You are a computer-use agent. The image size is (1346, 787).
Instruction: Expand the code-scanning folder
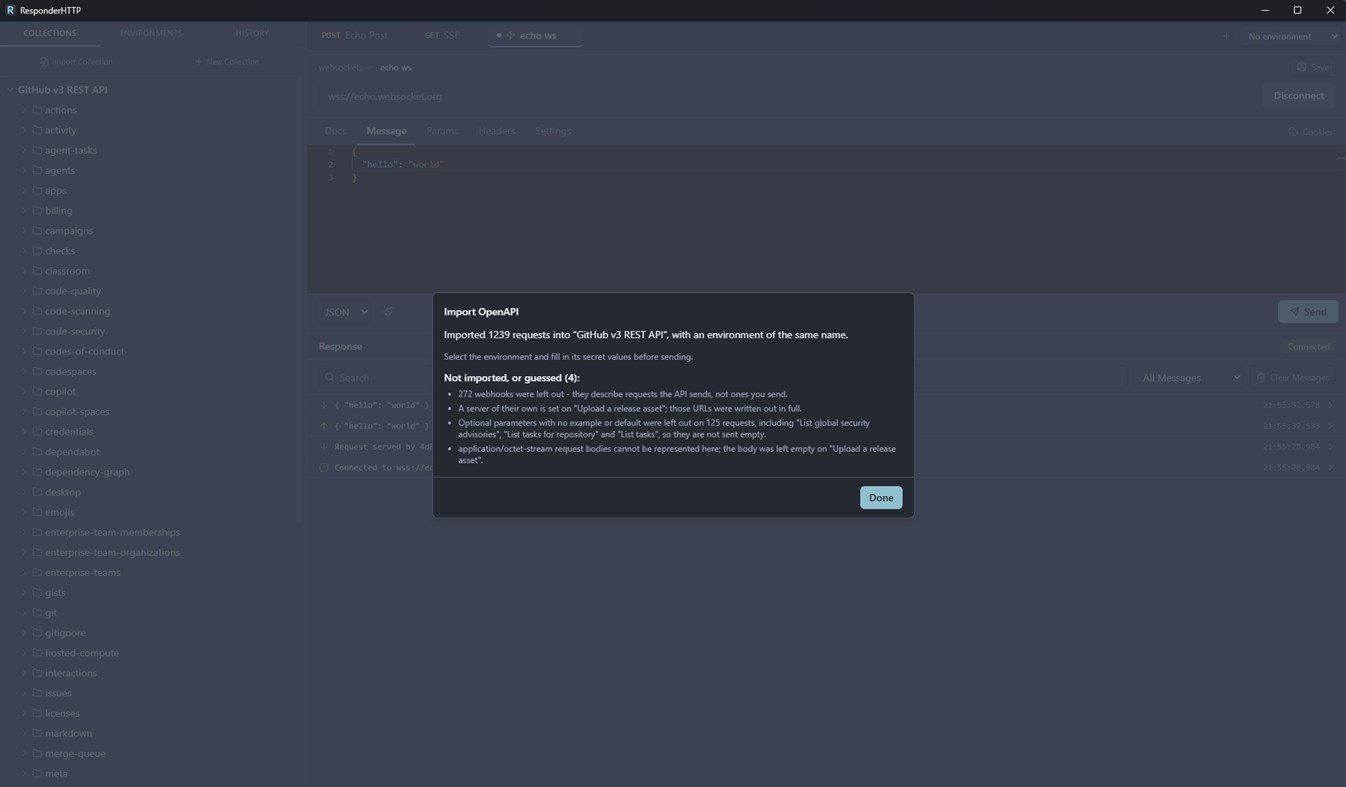pyautogui.click(x=24, y=311)
